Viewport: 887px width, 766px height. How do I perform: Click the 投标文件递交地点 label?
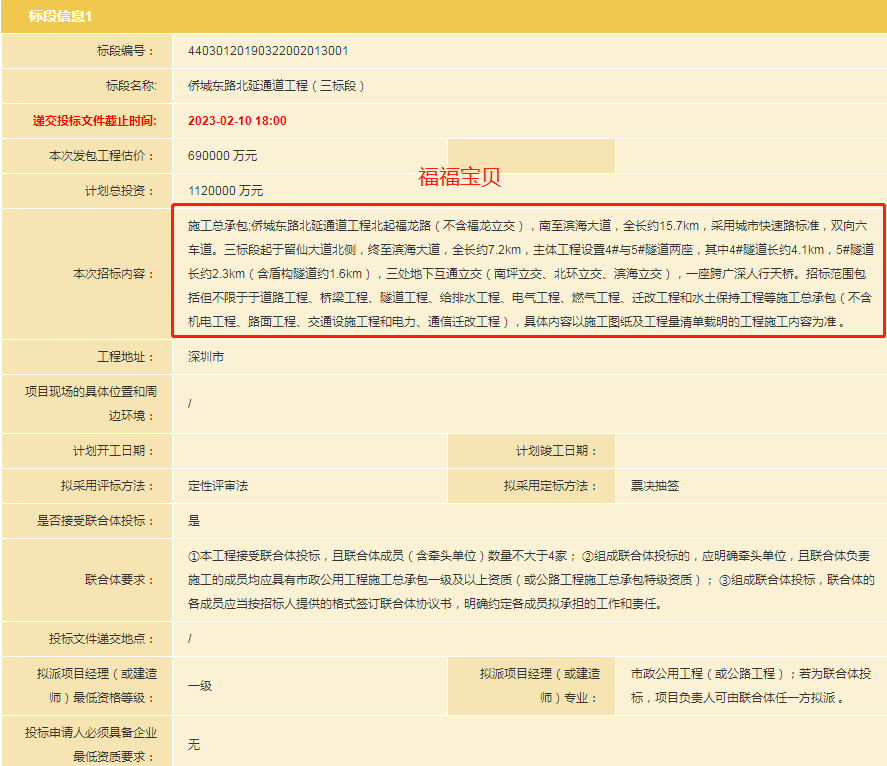pos(103,638)
